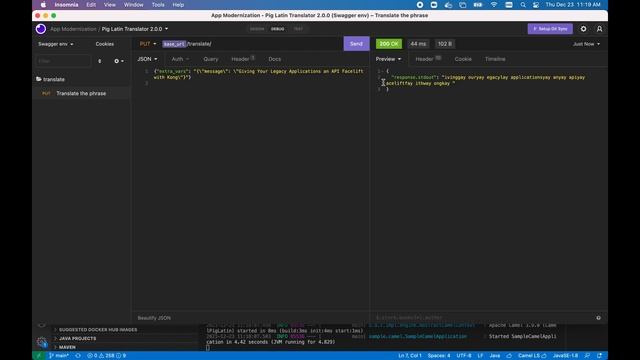Open Cookies manager
This screenshot has width=640, height=360.
point(104,44)
